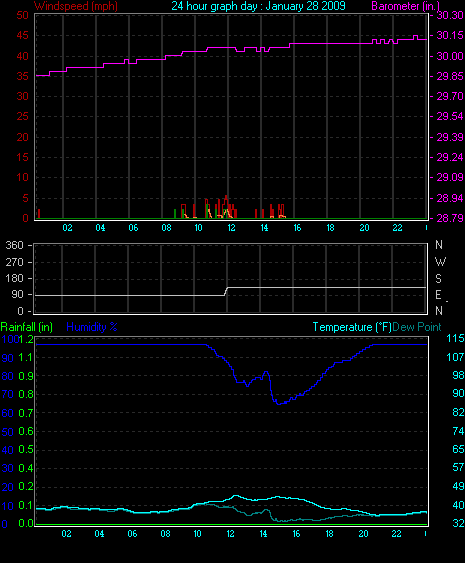This screenshot has height=563, width=465.
Task: Click the 32 temperature scale value
Action: point(458,523)
